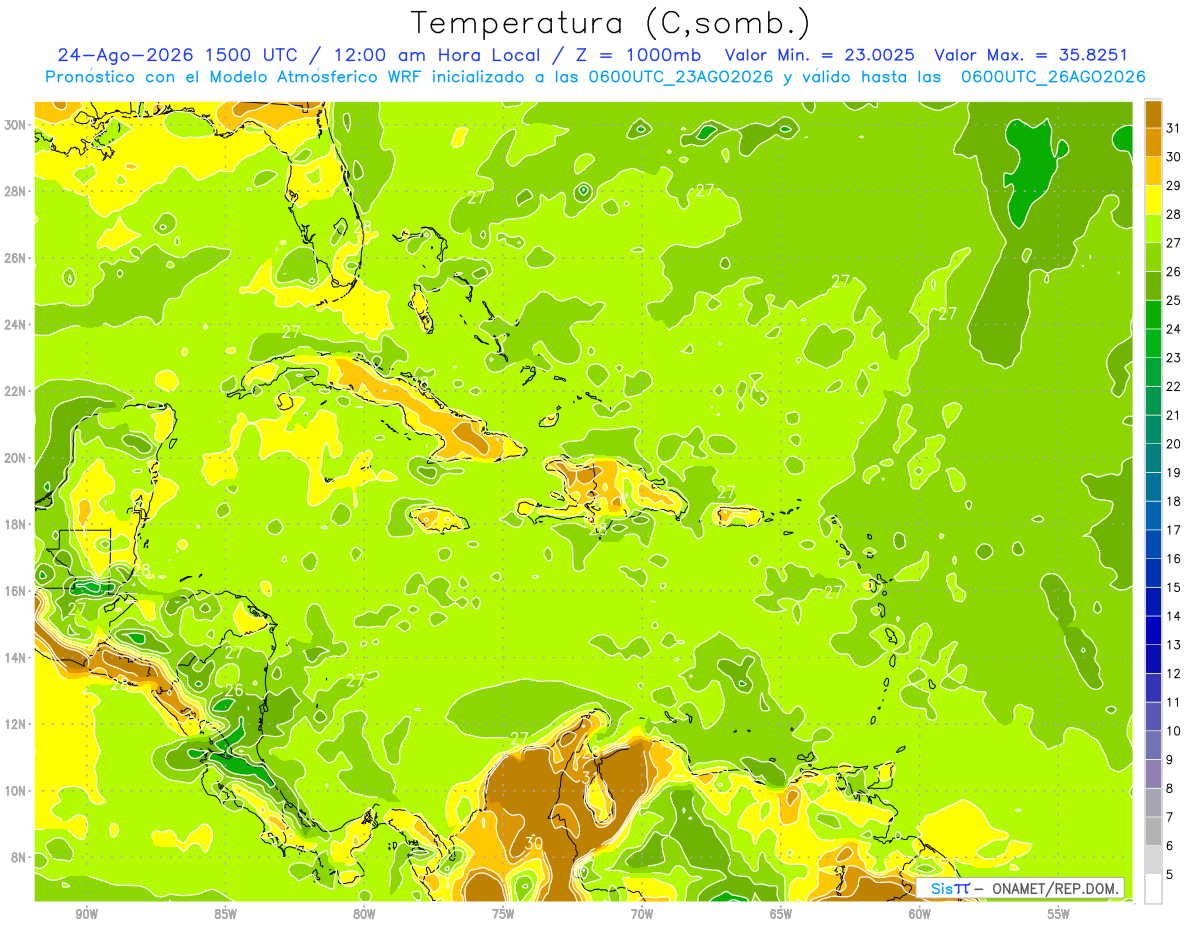1200x927 pixels.
Task: Click legend value 10 on colorbar
Action: [1174, 732]
